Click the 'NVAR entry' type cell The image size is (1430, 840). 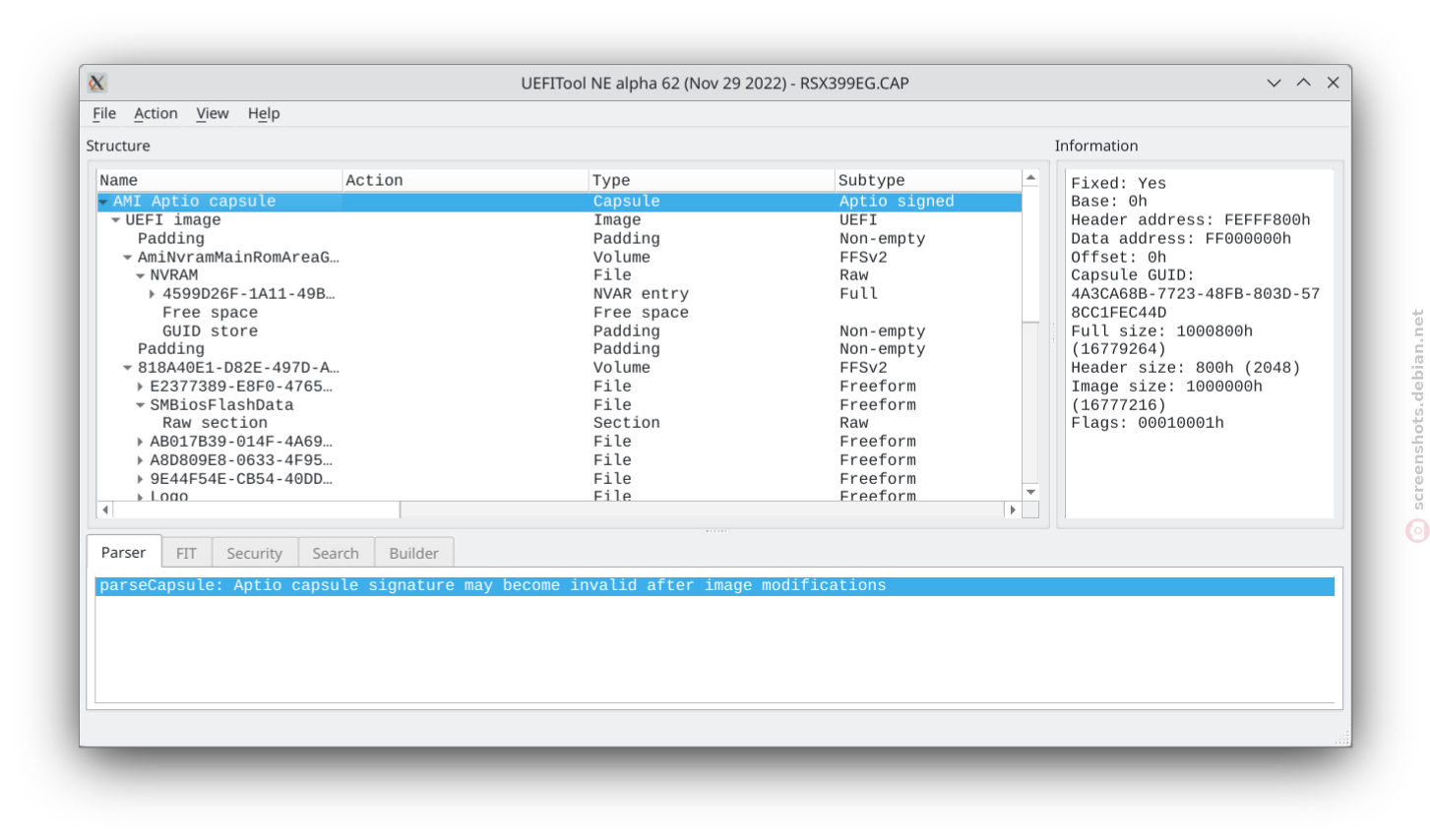(x=641, y=294)
